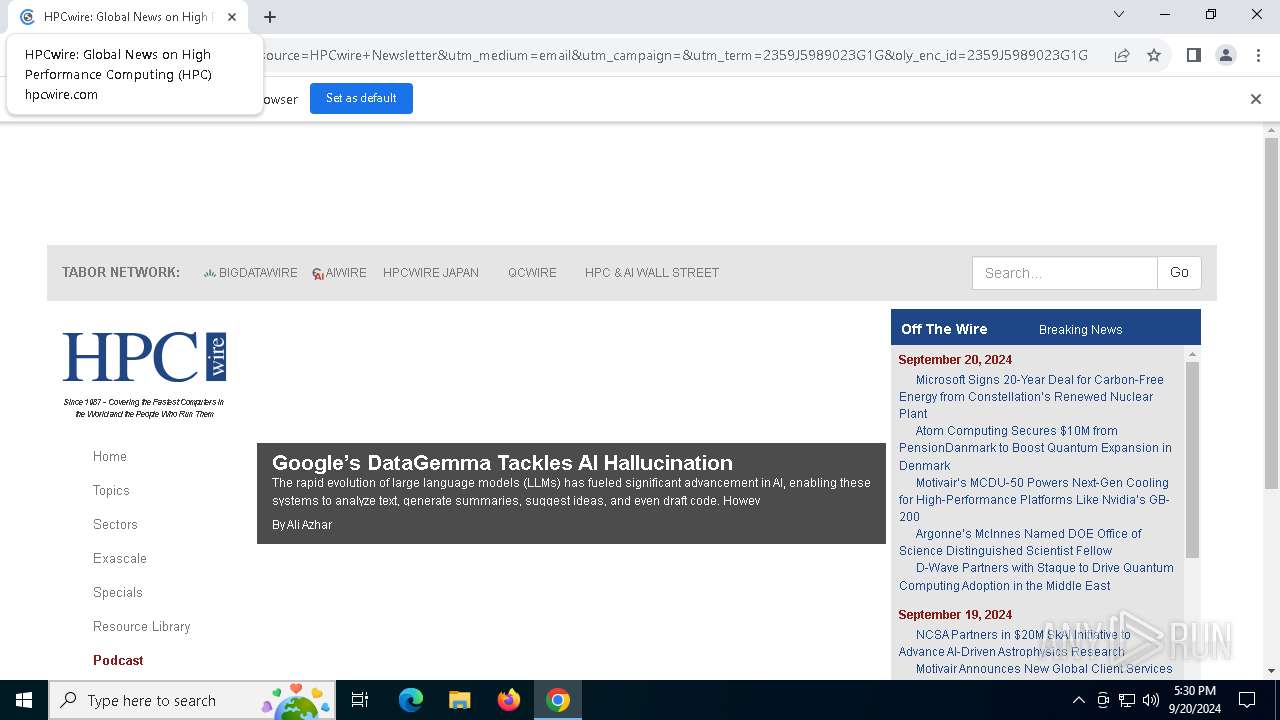Go to Home in the sidebar

pos(110,456)
